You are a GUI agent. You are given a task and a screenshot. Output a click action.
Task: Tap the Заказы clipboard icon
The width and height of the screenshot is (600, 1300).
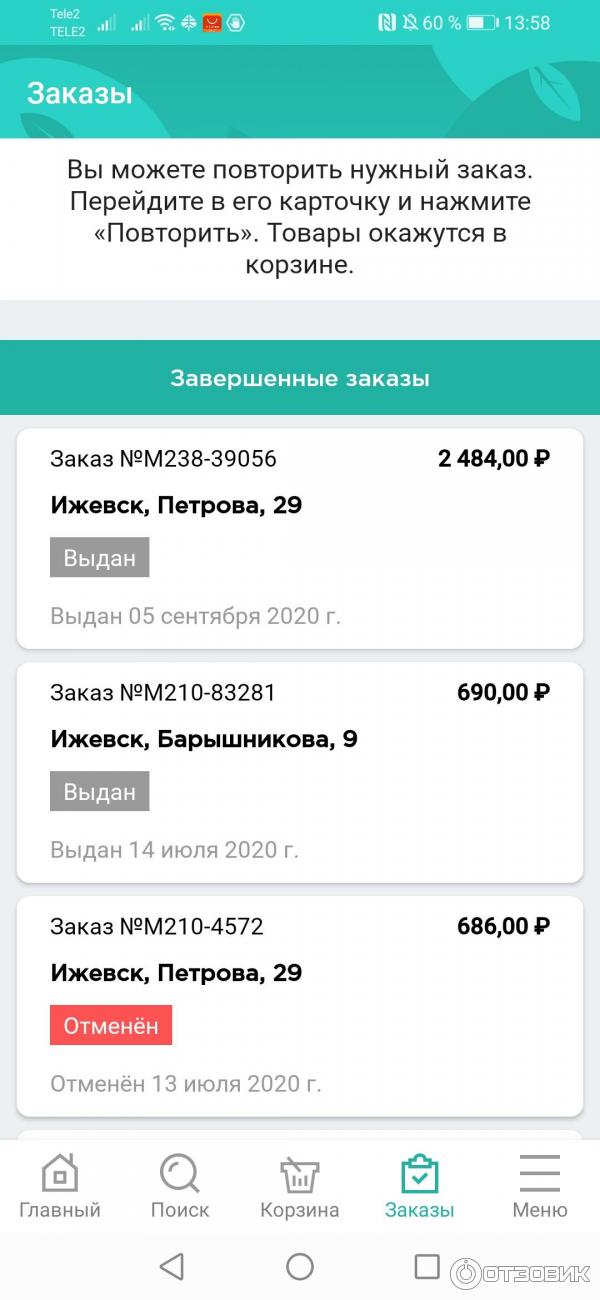(x=420, y=1173)
